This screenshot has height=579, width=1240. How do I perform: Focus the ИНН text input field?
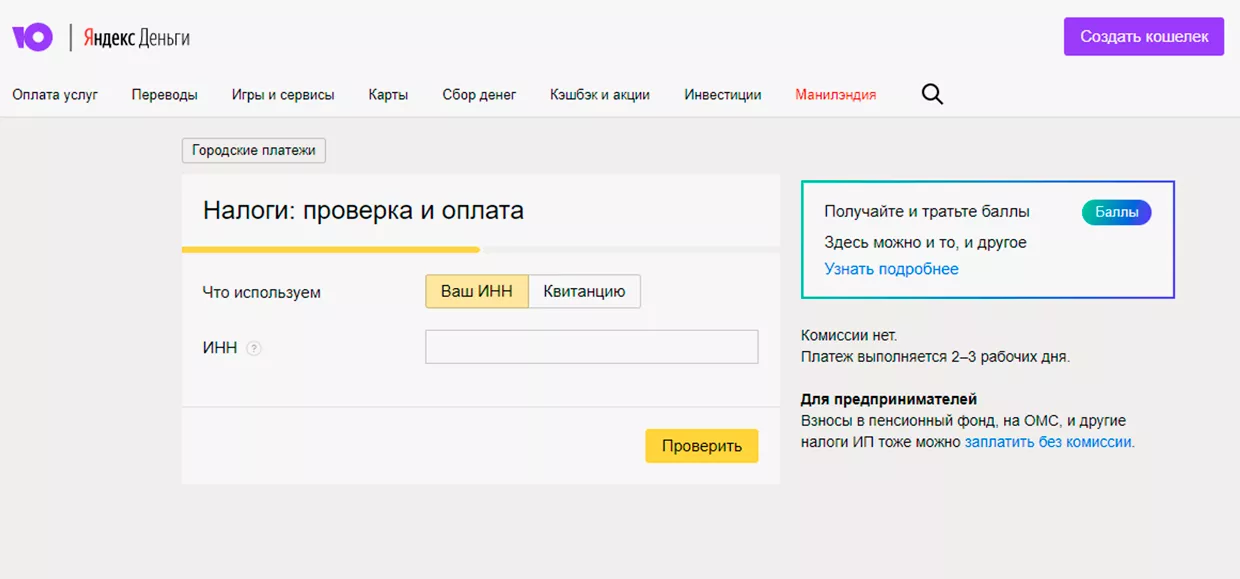pyautogui.click(x=591, y=347)
